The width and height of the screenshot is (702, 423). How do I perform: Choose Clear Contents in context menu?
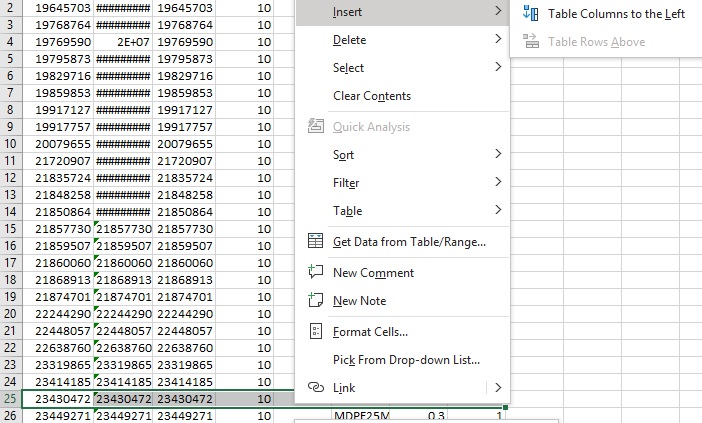tap(402, 96)
